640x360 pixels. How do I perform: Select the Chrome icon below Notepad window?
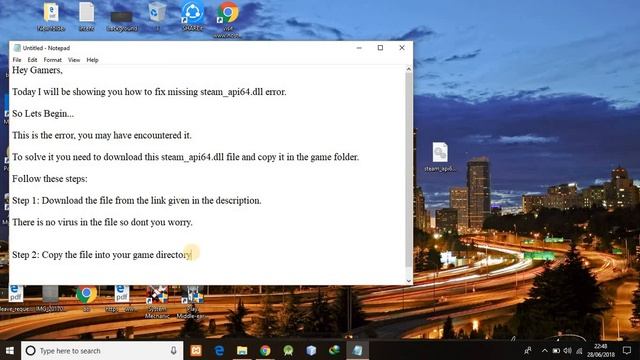click(x=86, y=298)
